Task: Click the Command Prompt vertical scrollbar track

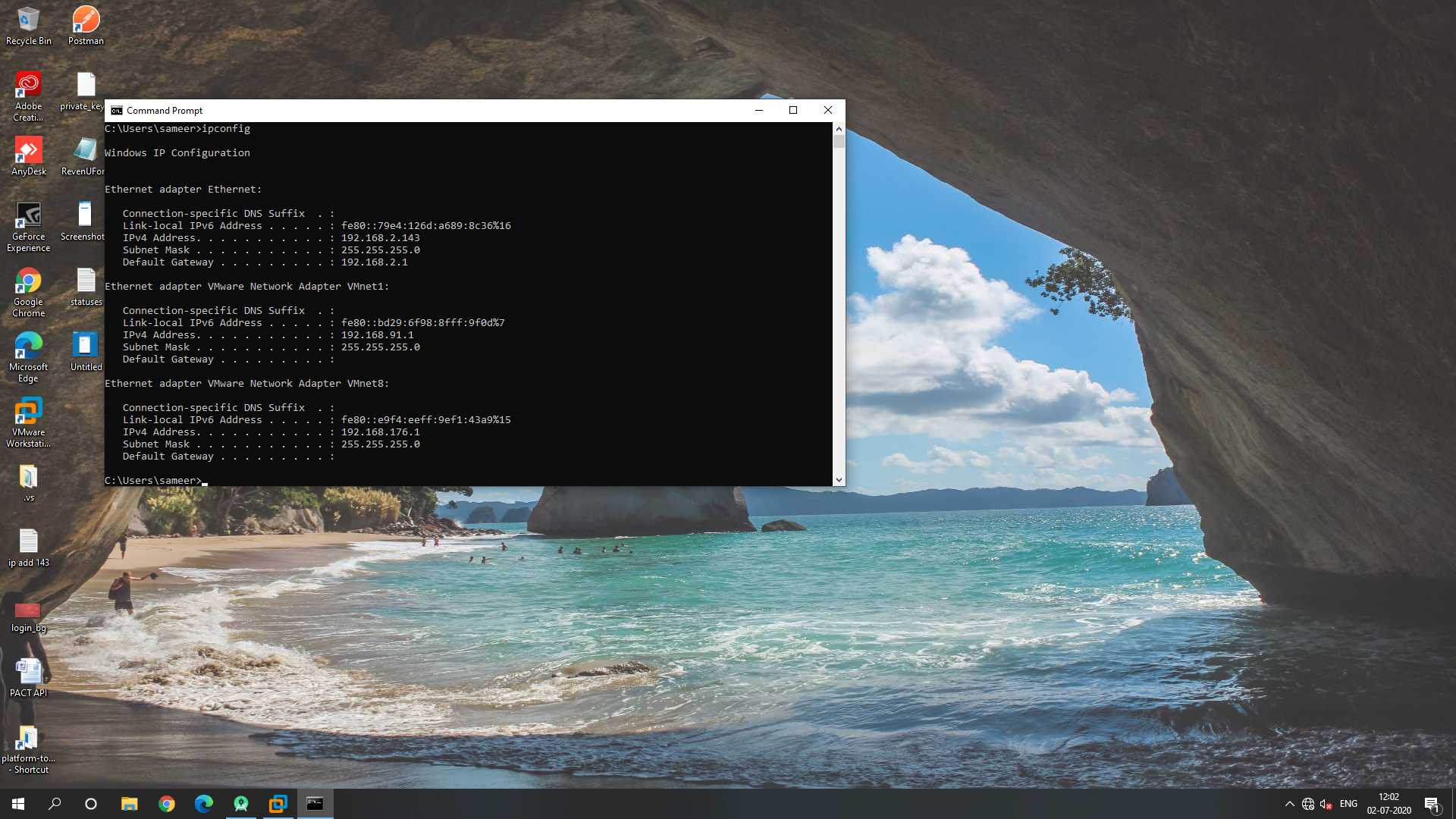Action: 839,310
